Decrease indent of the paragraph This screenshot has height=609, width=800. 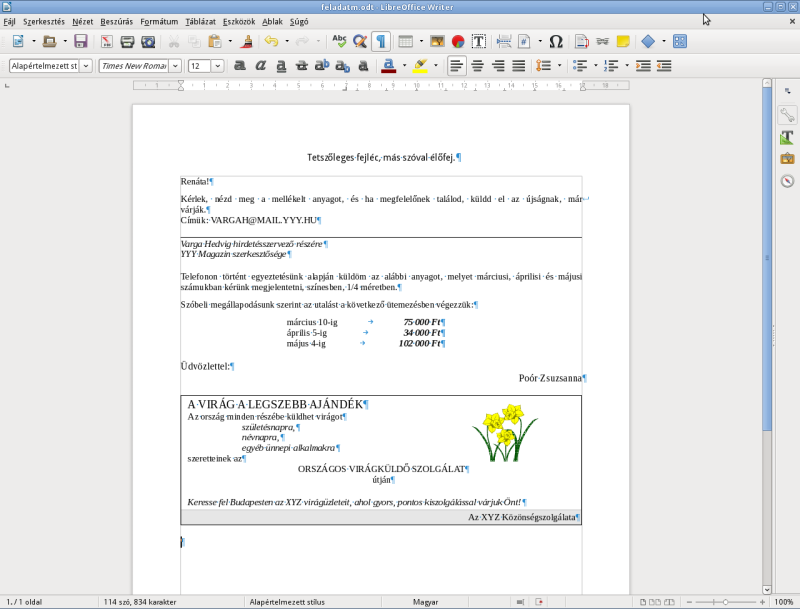664,66
